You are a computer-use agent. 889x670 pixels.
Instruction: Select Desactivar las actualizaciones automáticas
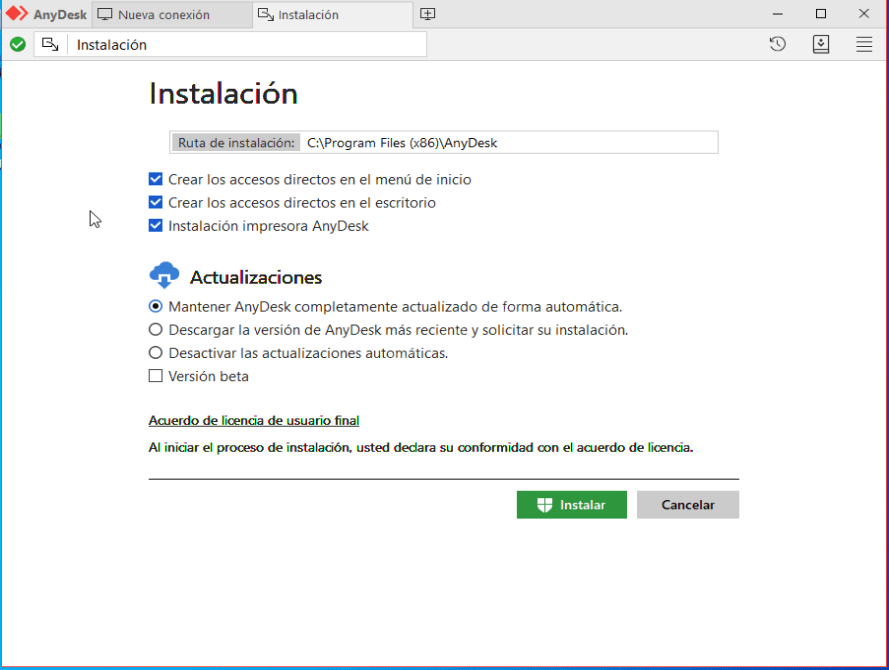coord(156,352)
